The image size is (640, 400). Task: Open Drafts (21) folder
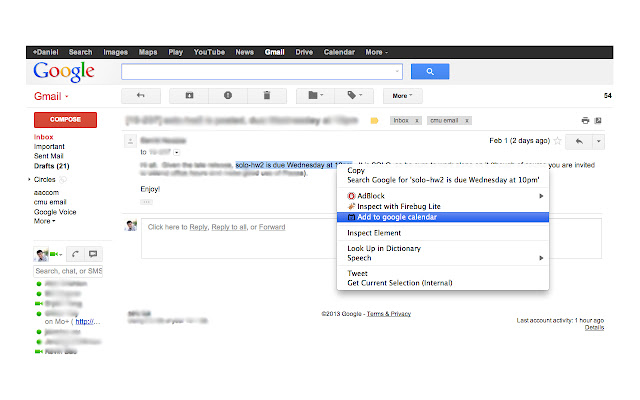click(x=51, y=166)
